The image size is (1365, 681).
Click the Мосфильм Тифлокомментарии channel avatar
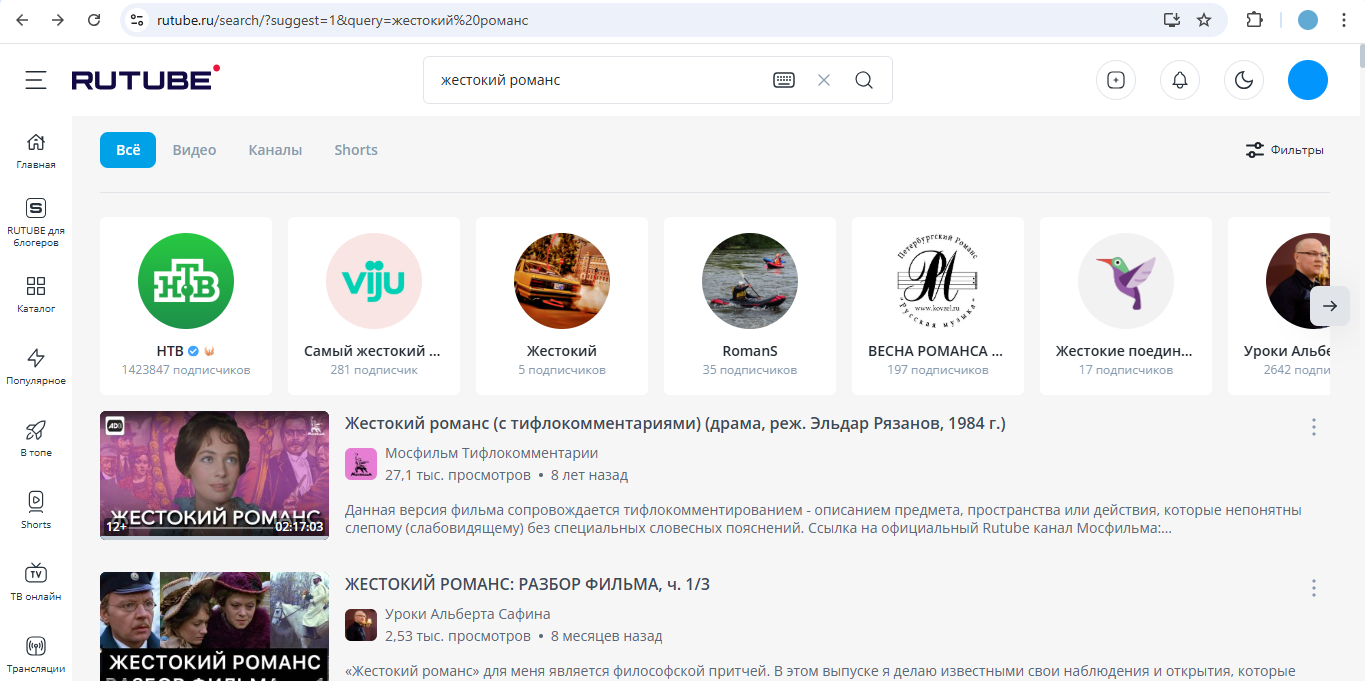pyautogui.click(x=361, y=464)
